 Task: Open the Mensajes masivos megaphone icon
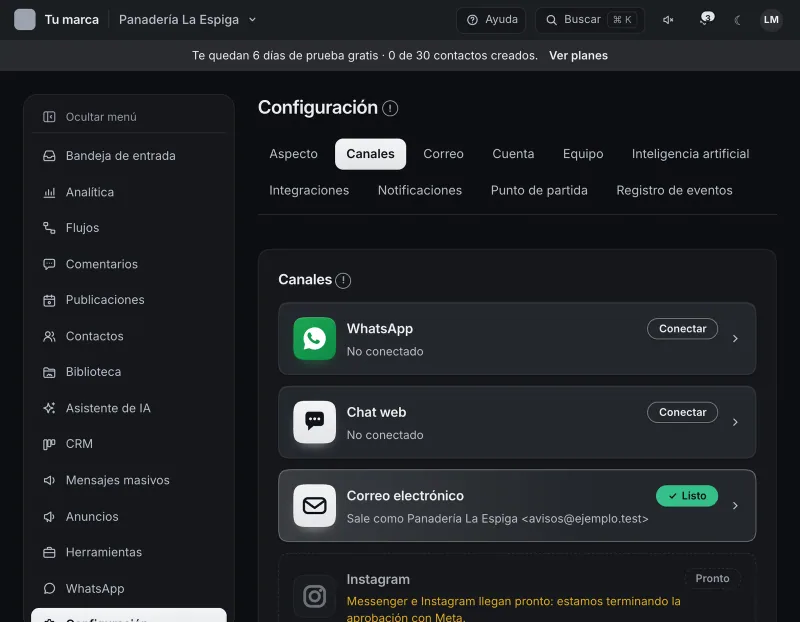pyautogui.click(x=49, y=480)
